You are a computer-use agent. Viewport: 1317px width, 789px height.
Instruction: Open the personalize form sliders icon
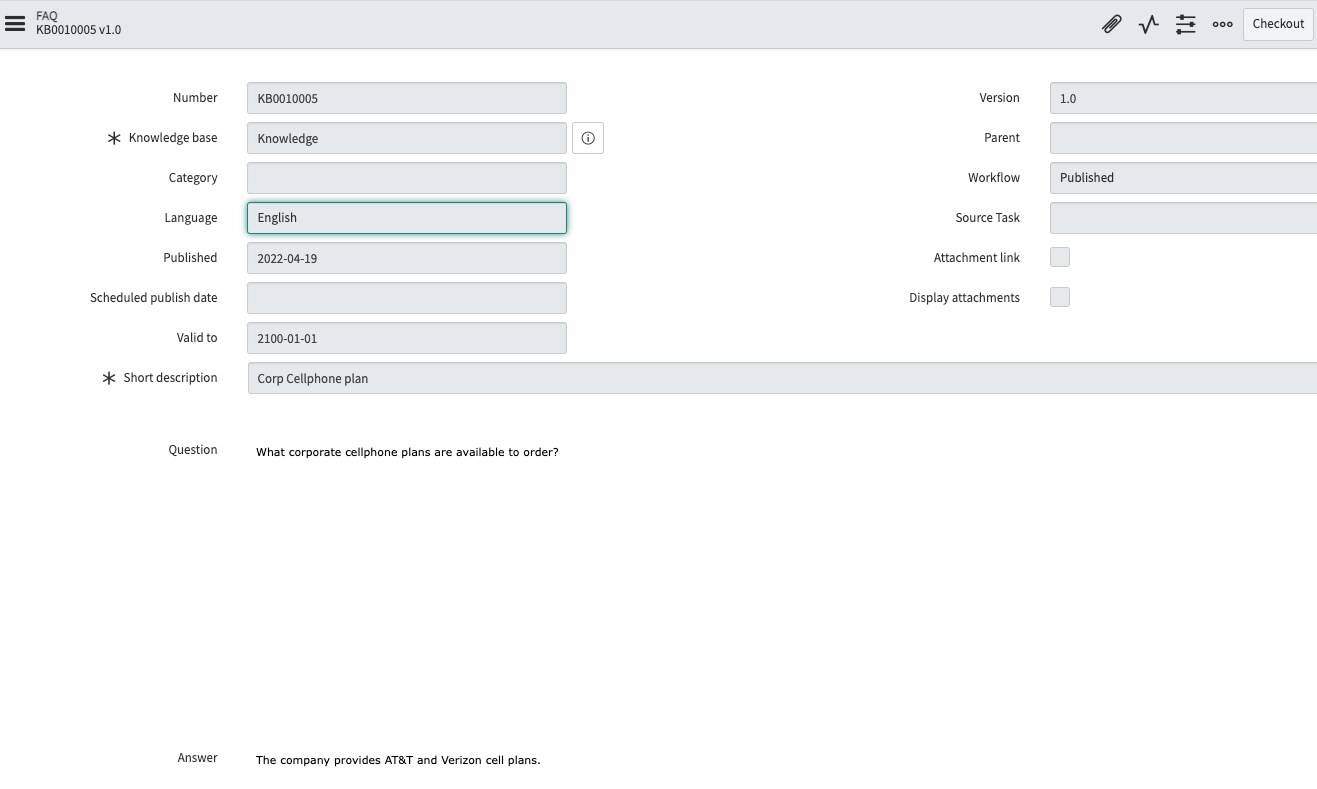[1185, 23]
